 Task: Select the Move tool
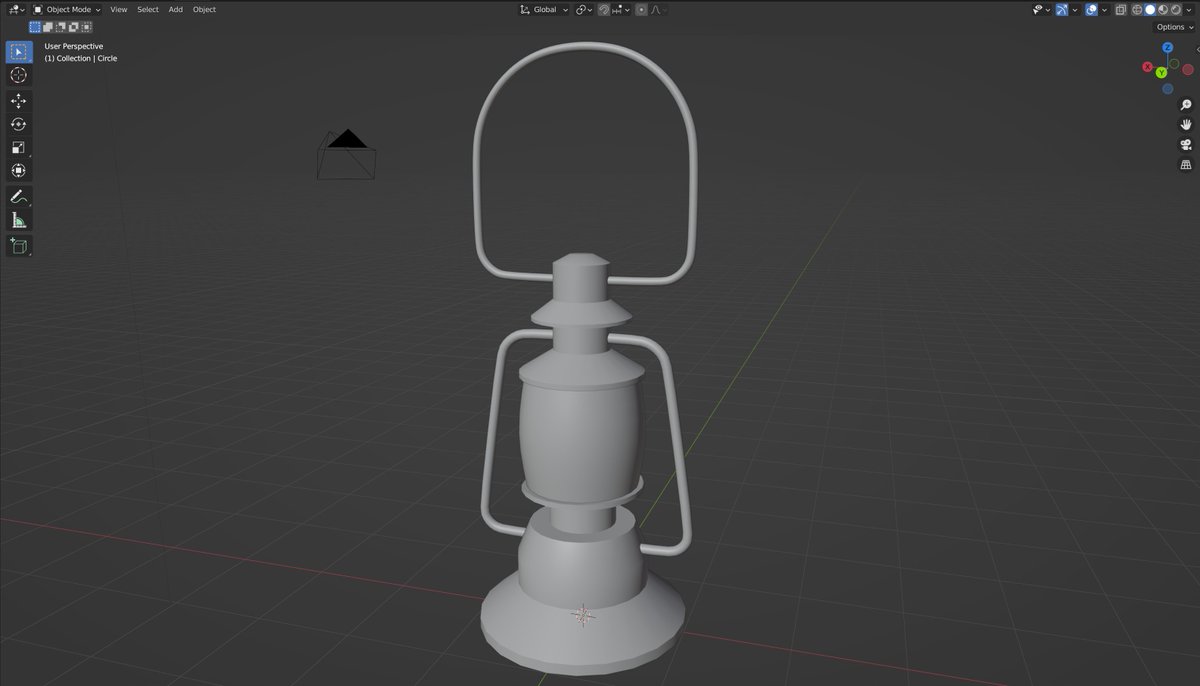18,100
